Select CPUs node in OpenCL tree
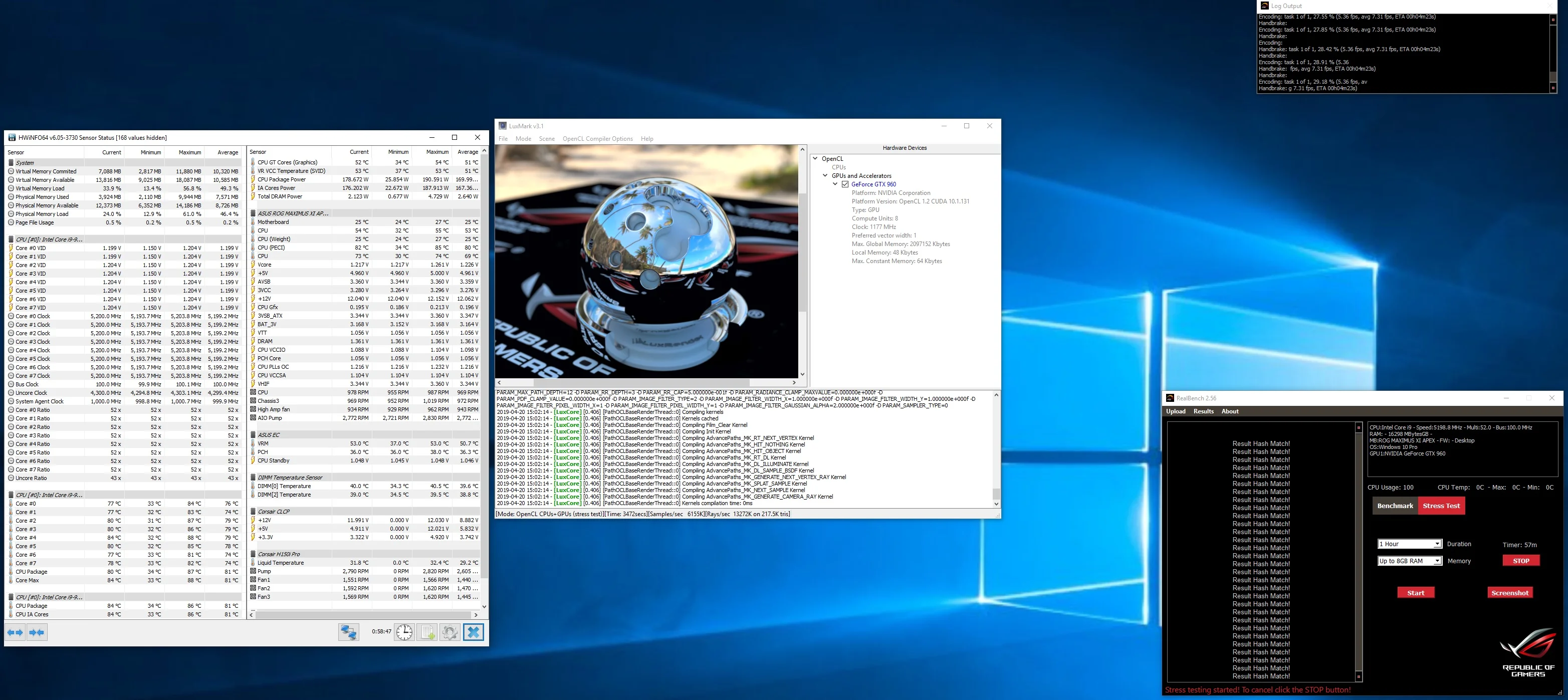 click(x=838, y=167)
